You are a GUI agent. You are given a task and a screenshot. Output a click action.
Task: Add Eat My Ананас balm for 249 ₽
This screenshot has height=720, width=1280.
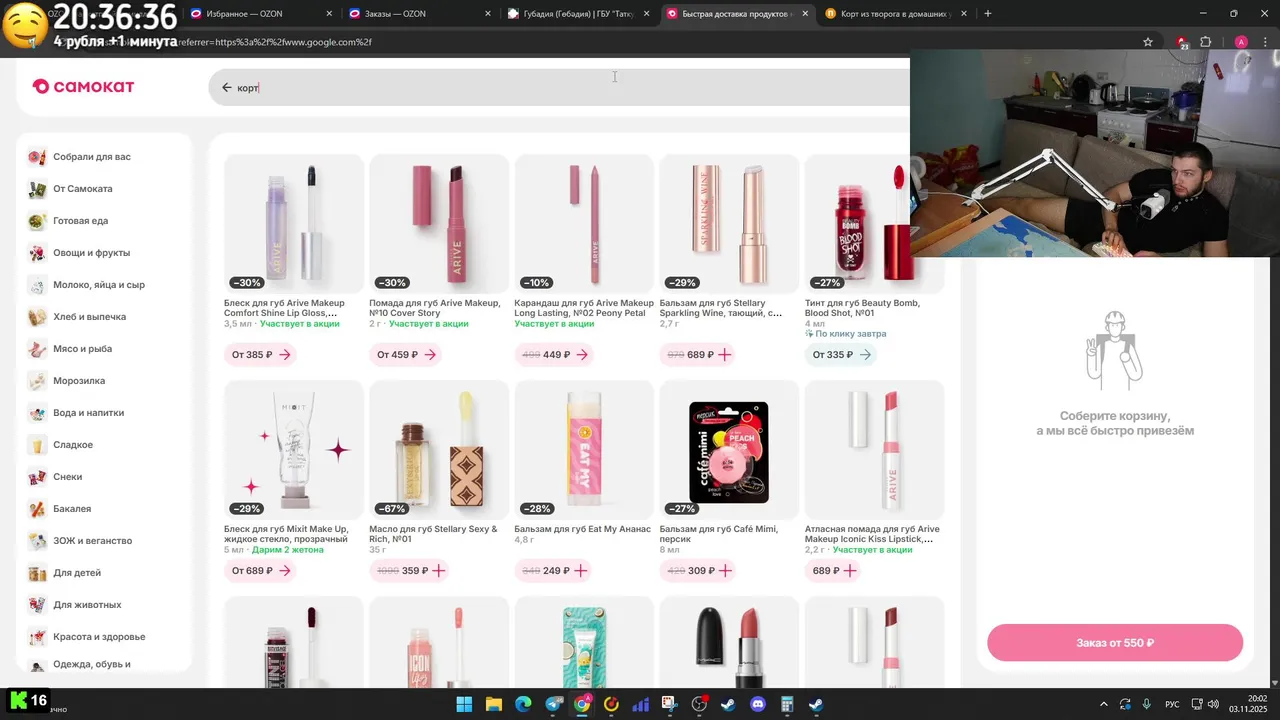554,571
